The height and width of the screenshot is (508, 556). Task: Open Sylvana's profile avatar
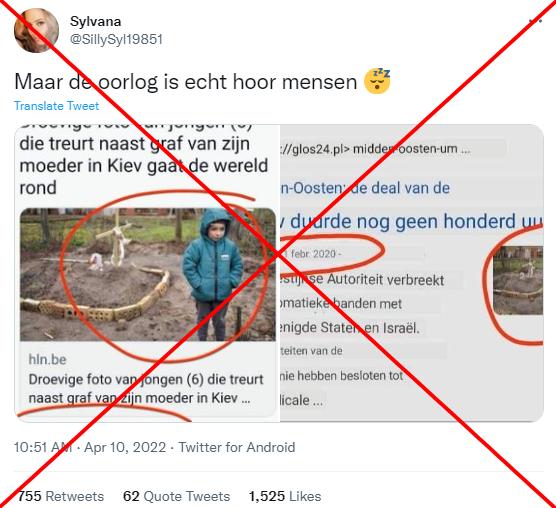click(36, 30)
